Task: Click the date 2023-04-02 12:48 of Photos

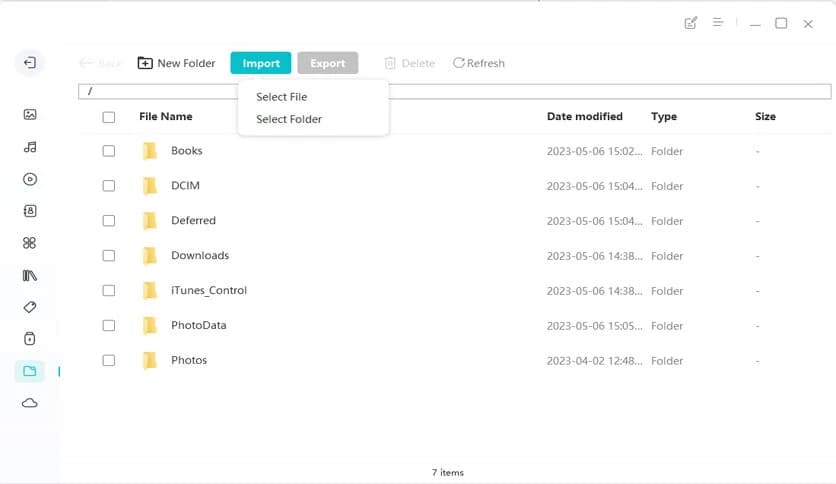Action: (594, 361)
